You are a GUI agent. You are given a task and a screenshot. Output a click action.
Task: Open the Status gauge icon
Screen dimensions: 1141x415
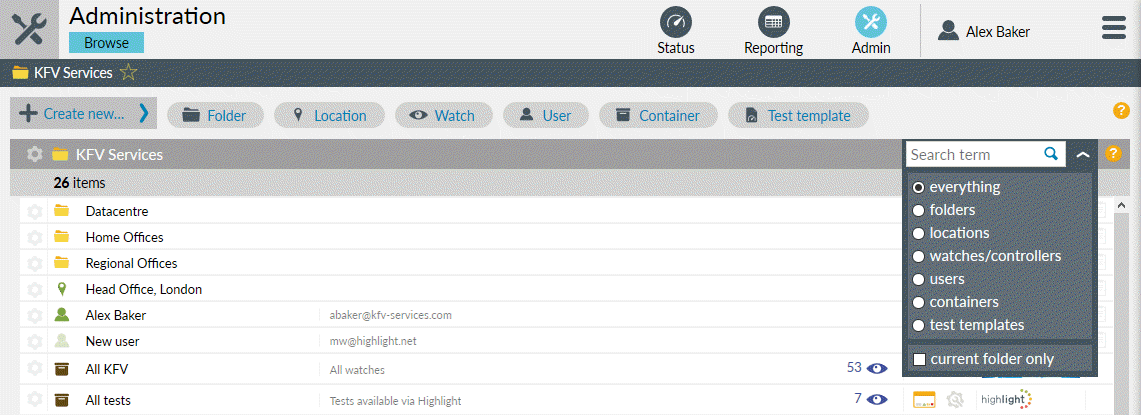click(676, 22)
